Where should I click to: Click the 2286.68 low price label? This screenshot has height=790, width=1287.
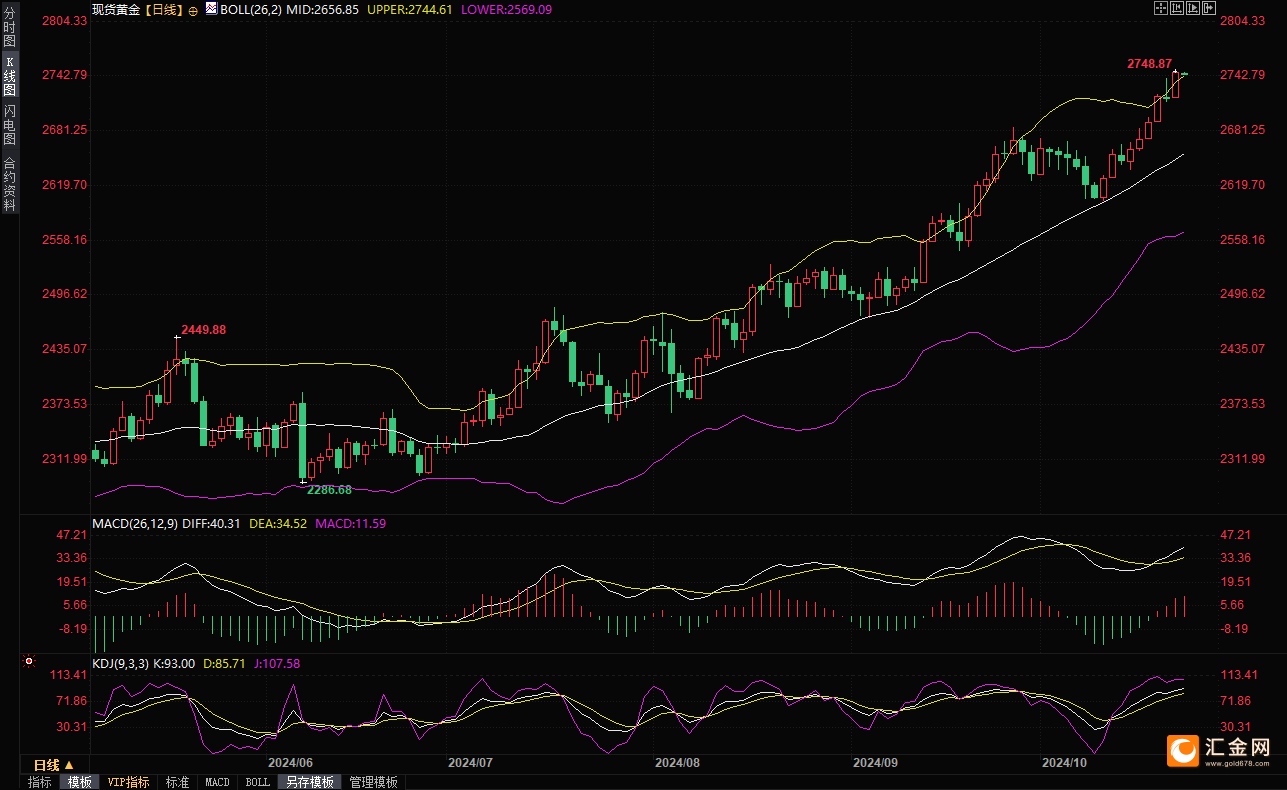(x=330, y=489)
